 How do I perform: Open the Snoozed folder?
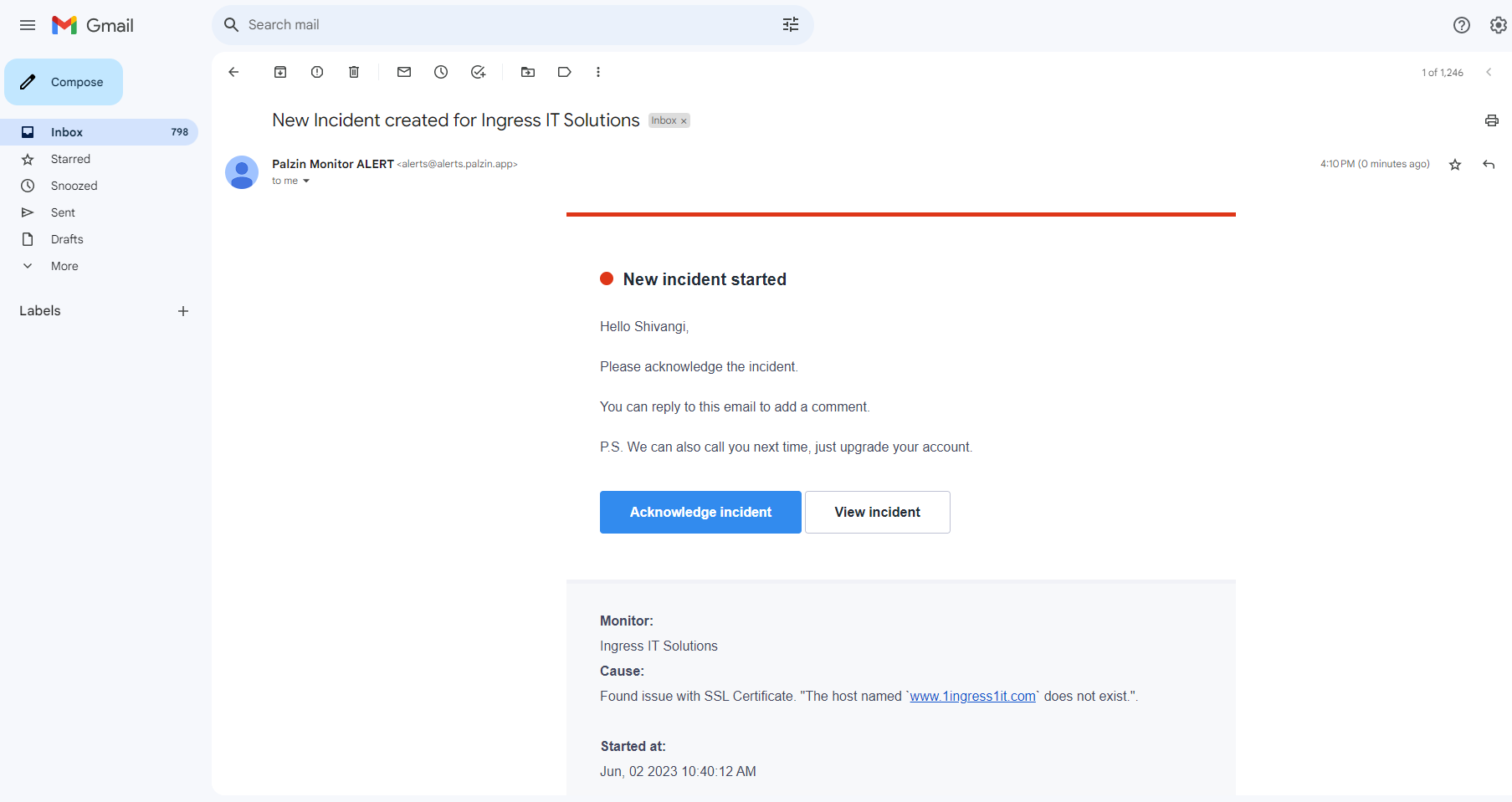[x=99, y=186]
